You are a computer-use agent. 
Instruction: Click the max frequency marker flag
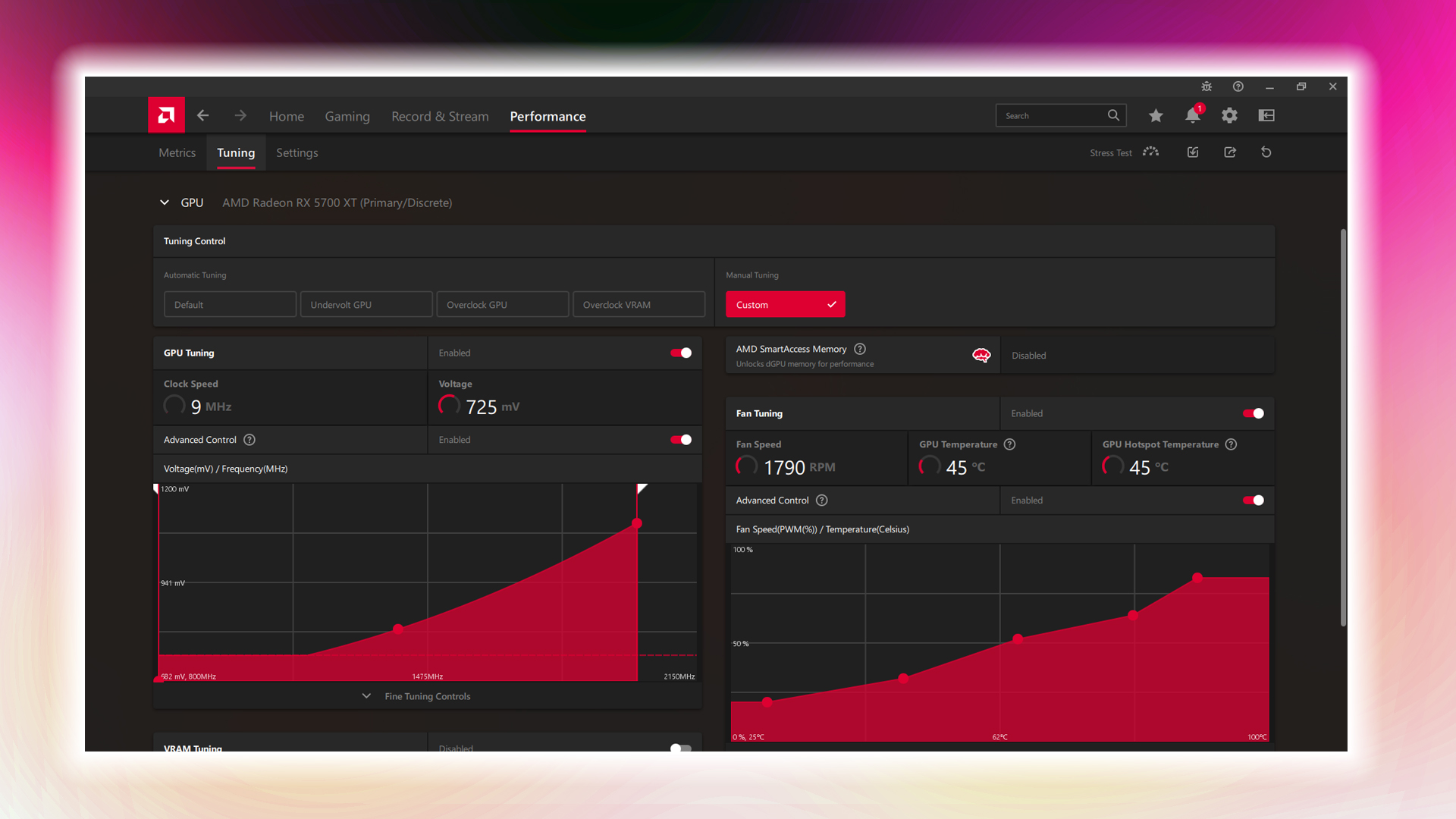[642, 489]
